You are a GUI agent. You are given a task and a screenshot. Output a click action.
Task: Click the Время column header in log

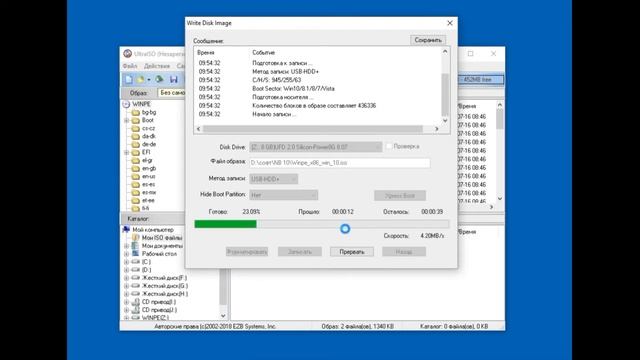coord(205,53)
